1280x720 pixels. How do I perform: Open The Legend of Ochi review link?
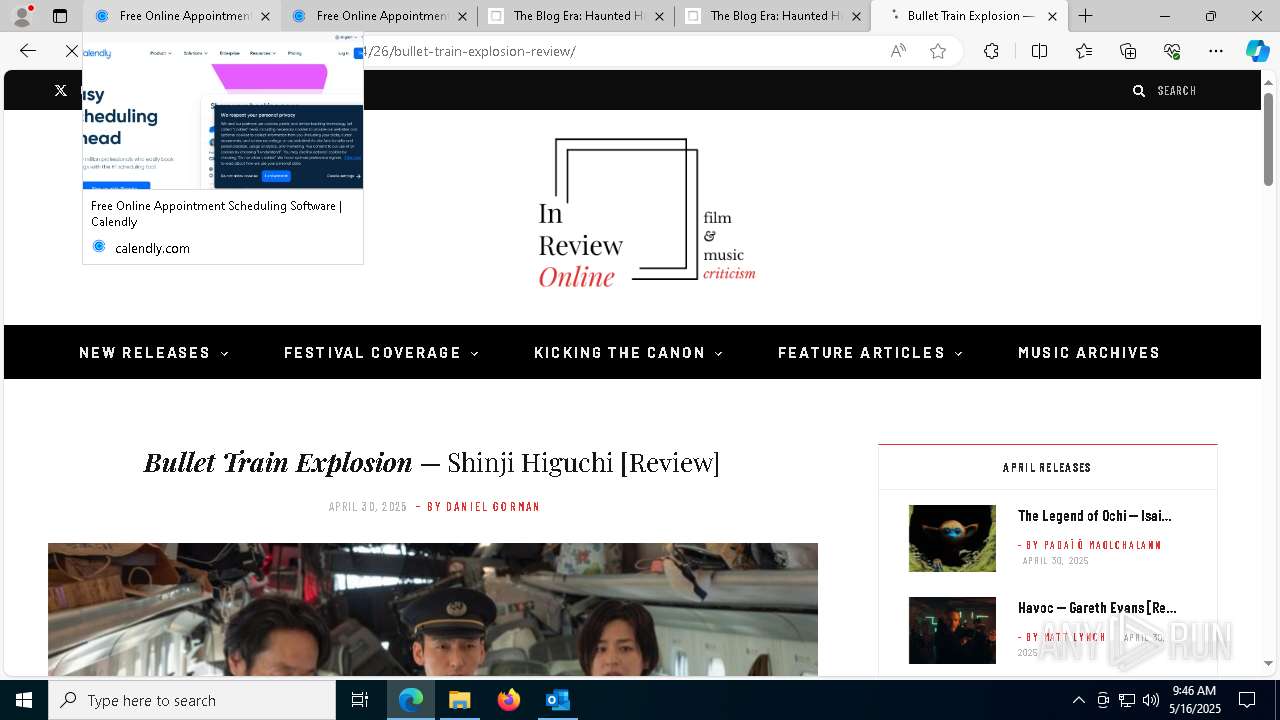point(1094,516)
